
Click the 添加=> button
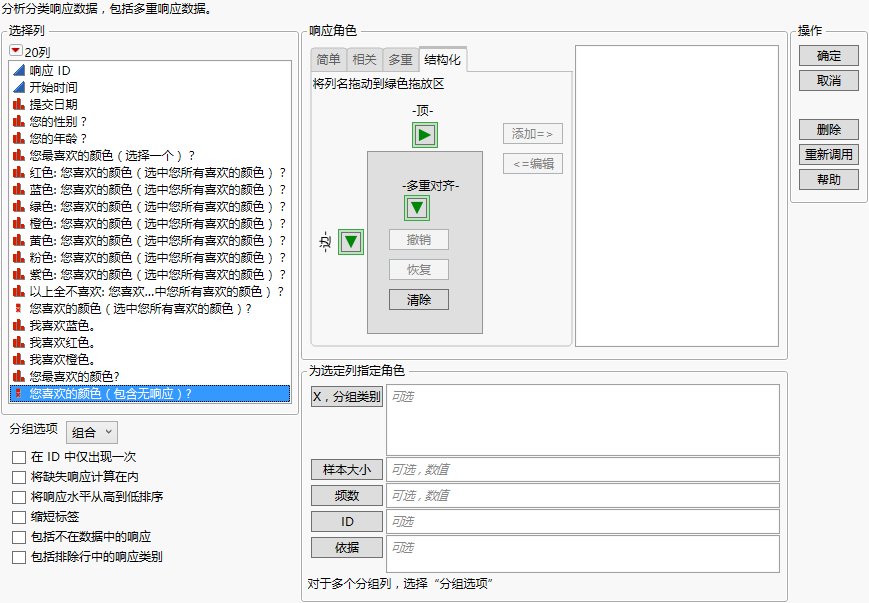click(x=533, y=134)
